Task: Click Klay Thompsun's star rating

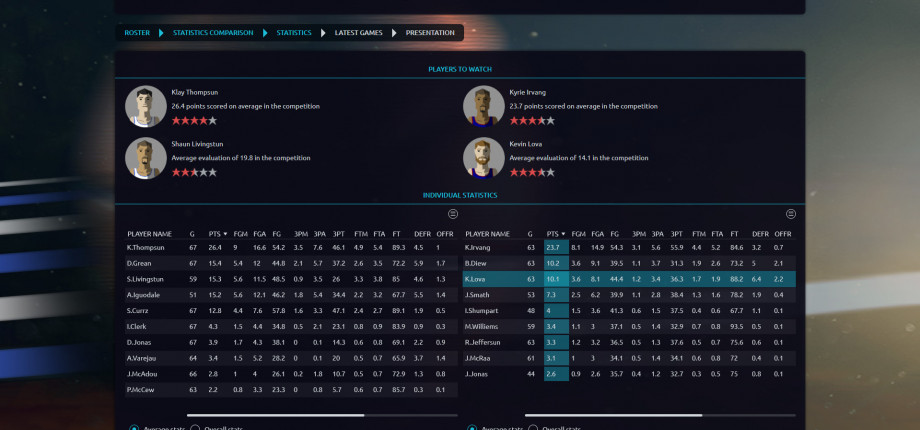Action: click(x=194, y=121)
